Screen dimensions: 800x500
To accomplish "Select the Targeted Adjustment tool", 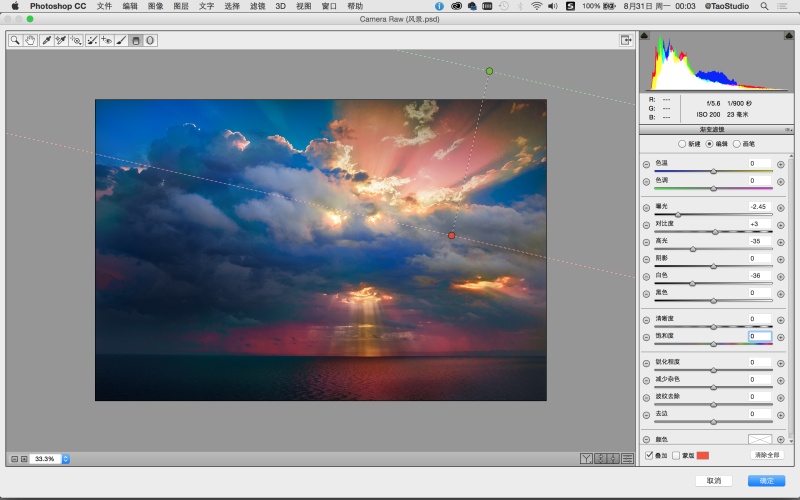I will click(x=76, y=40).
